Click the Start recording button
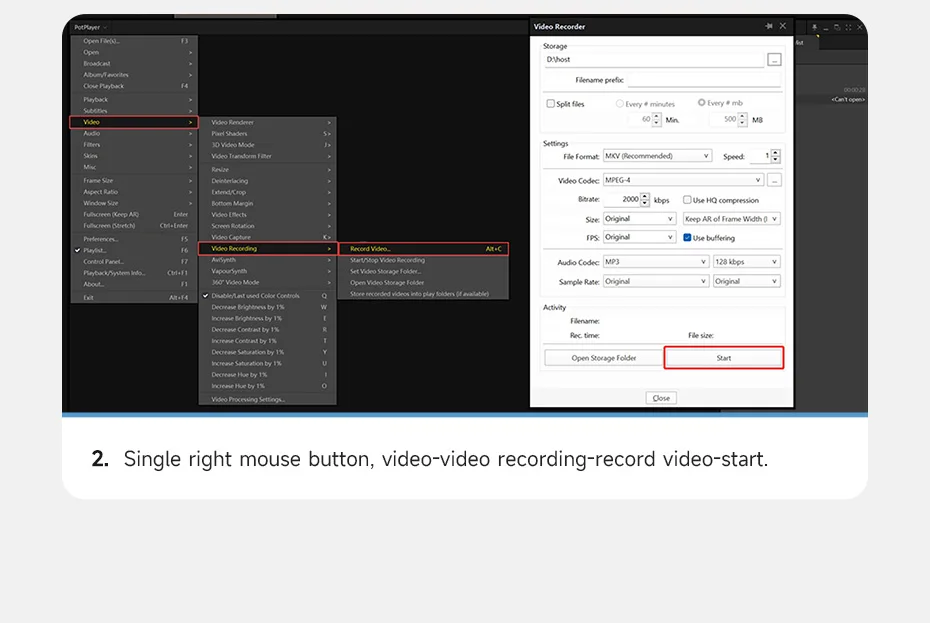The image size is (930, 623). [x=724, y=358]
